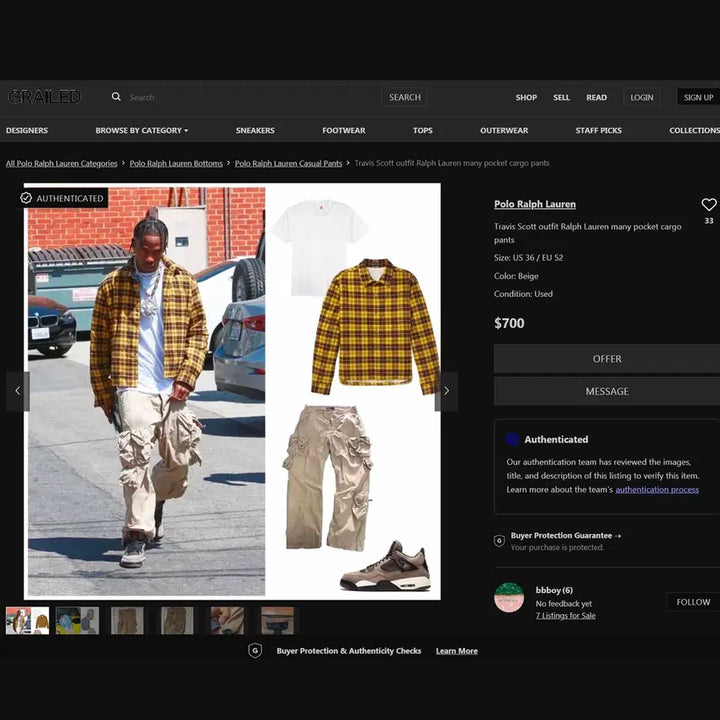Select the first thumbnail showing the outfit collage
This screenshot has height=720, width=720.
pos(28,621)
